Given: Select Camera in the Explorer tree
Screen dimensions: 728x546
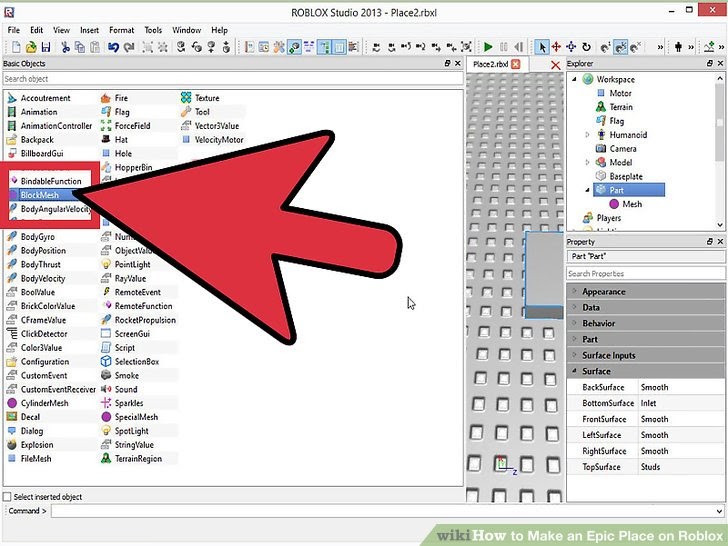Looking at the screenshot, I should coord(623,149).
